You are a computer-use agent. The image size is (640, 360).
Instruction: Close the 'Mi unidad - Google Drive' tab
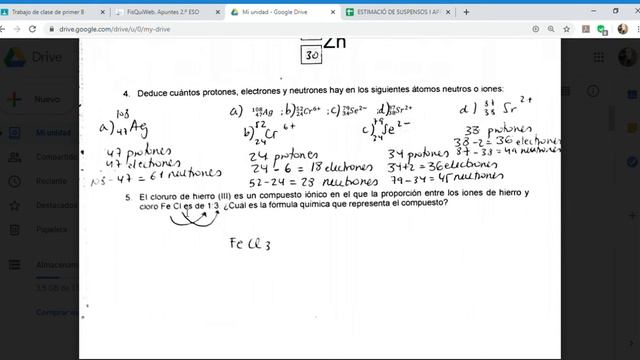point(333,12)
